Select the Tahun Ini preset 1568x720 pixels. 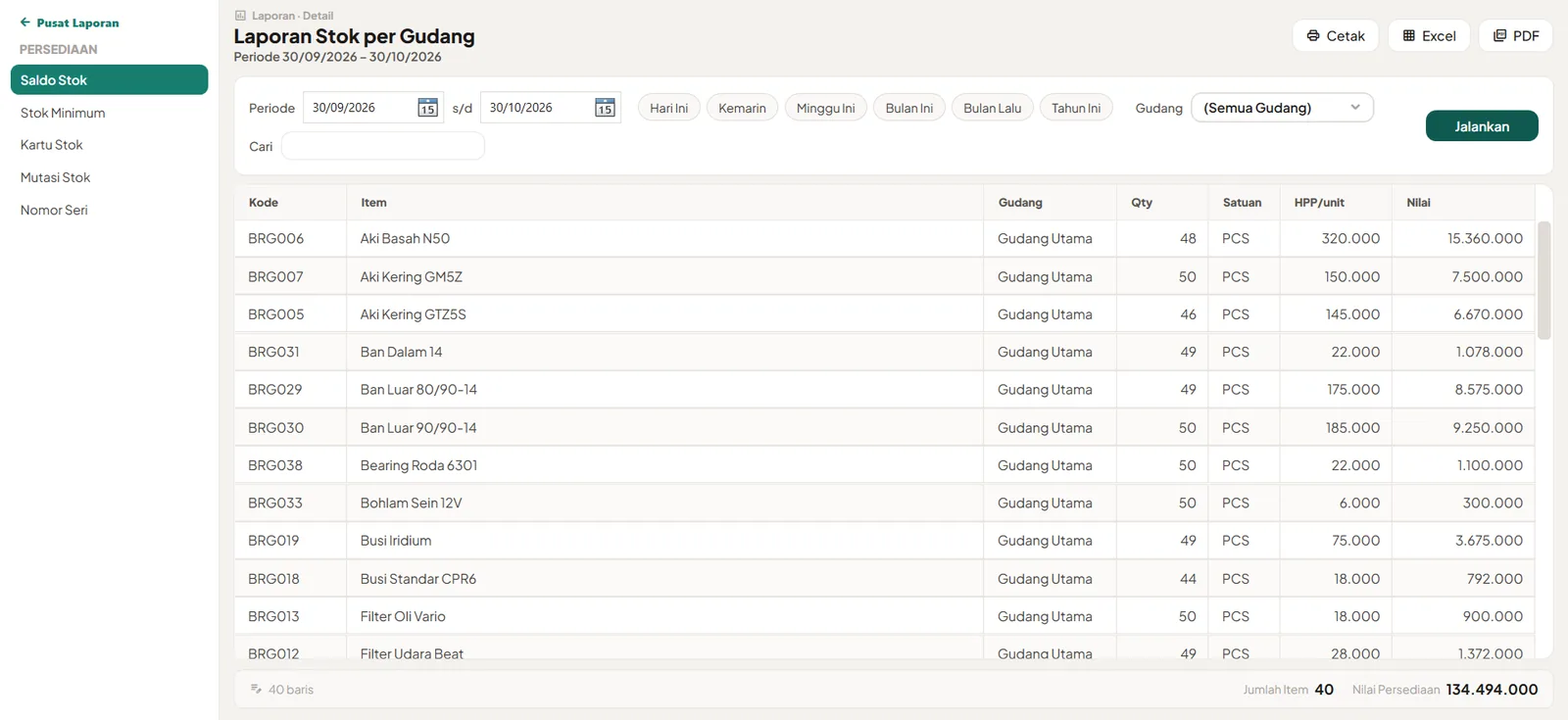coord(1076,108)
